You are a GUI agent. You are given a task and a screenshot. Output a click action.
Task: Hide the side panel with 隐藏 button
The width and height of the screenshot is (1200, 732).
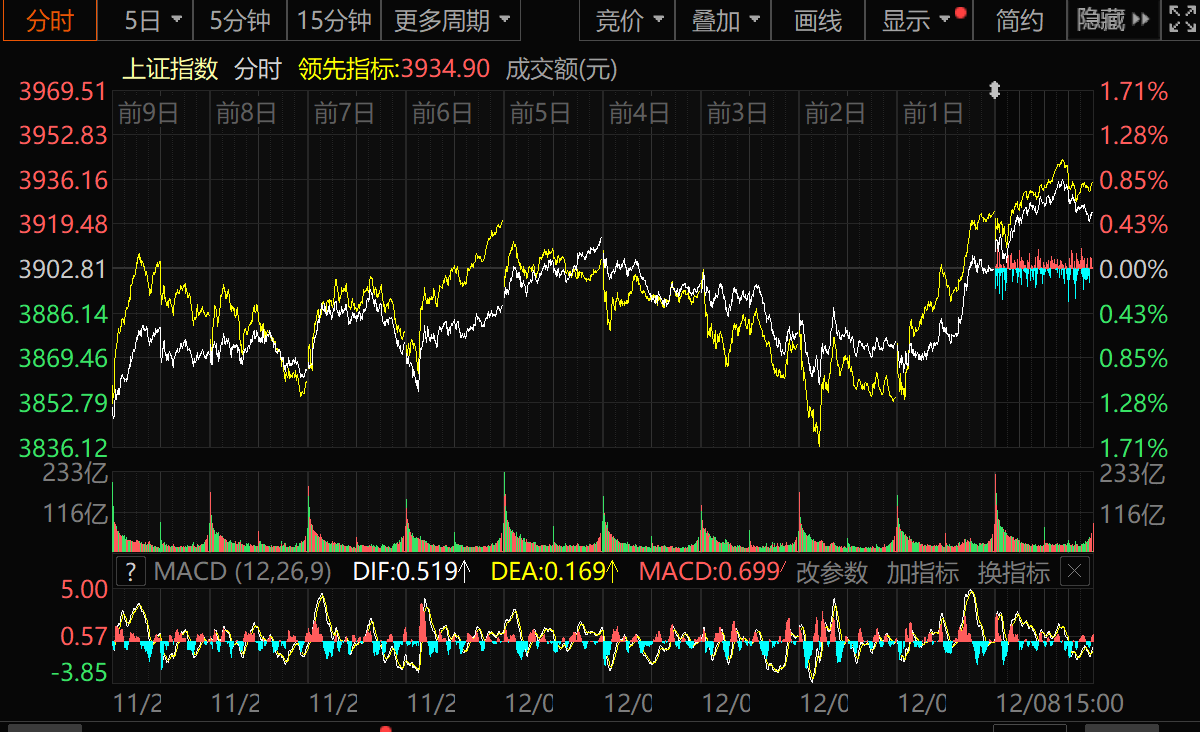(1111, 20)
